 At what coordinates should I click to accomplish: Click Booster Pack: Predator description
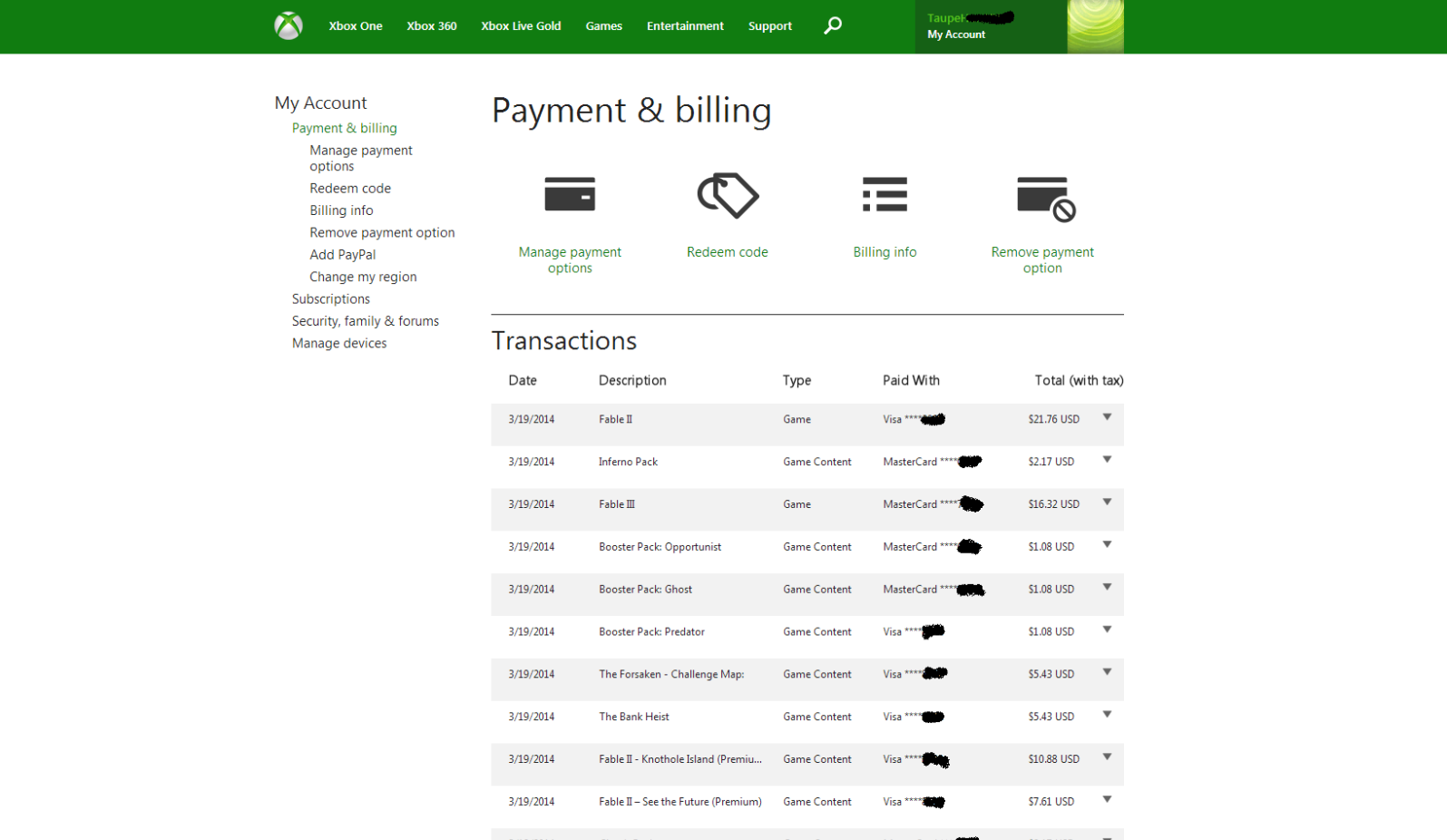tap(651, 632)
